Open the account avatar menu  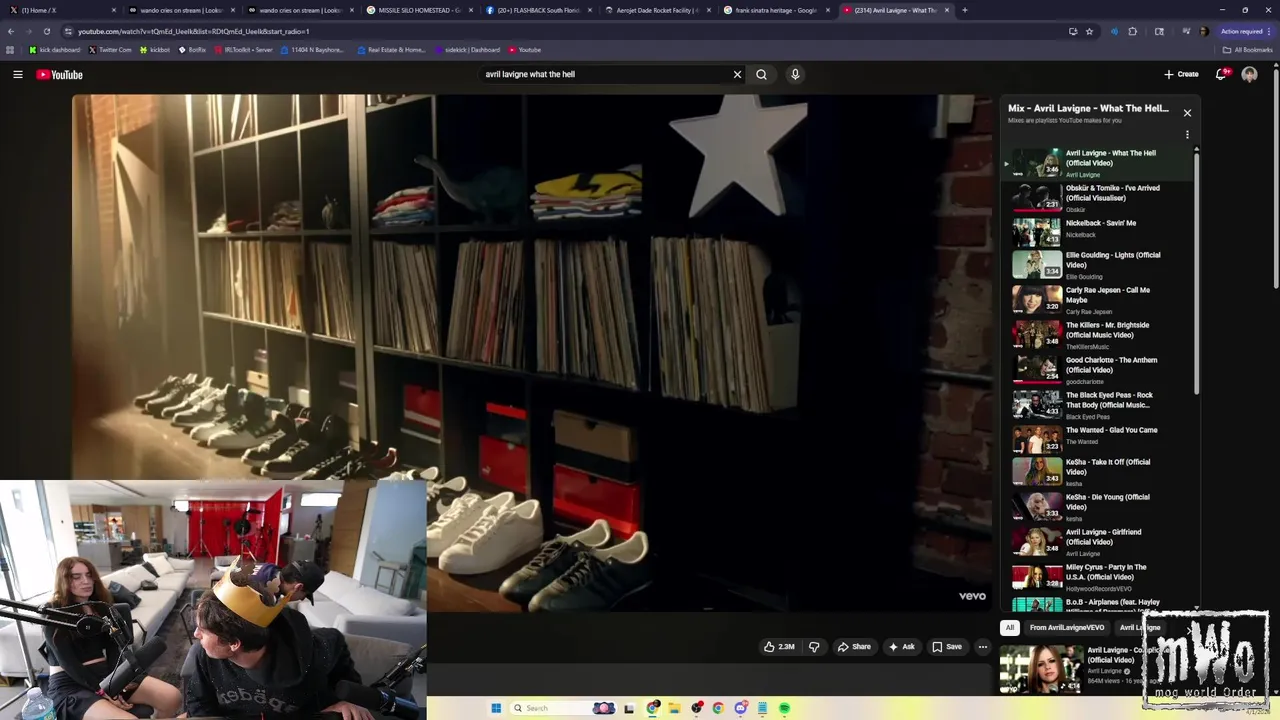pos(1249,74)
